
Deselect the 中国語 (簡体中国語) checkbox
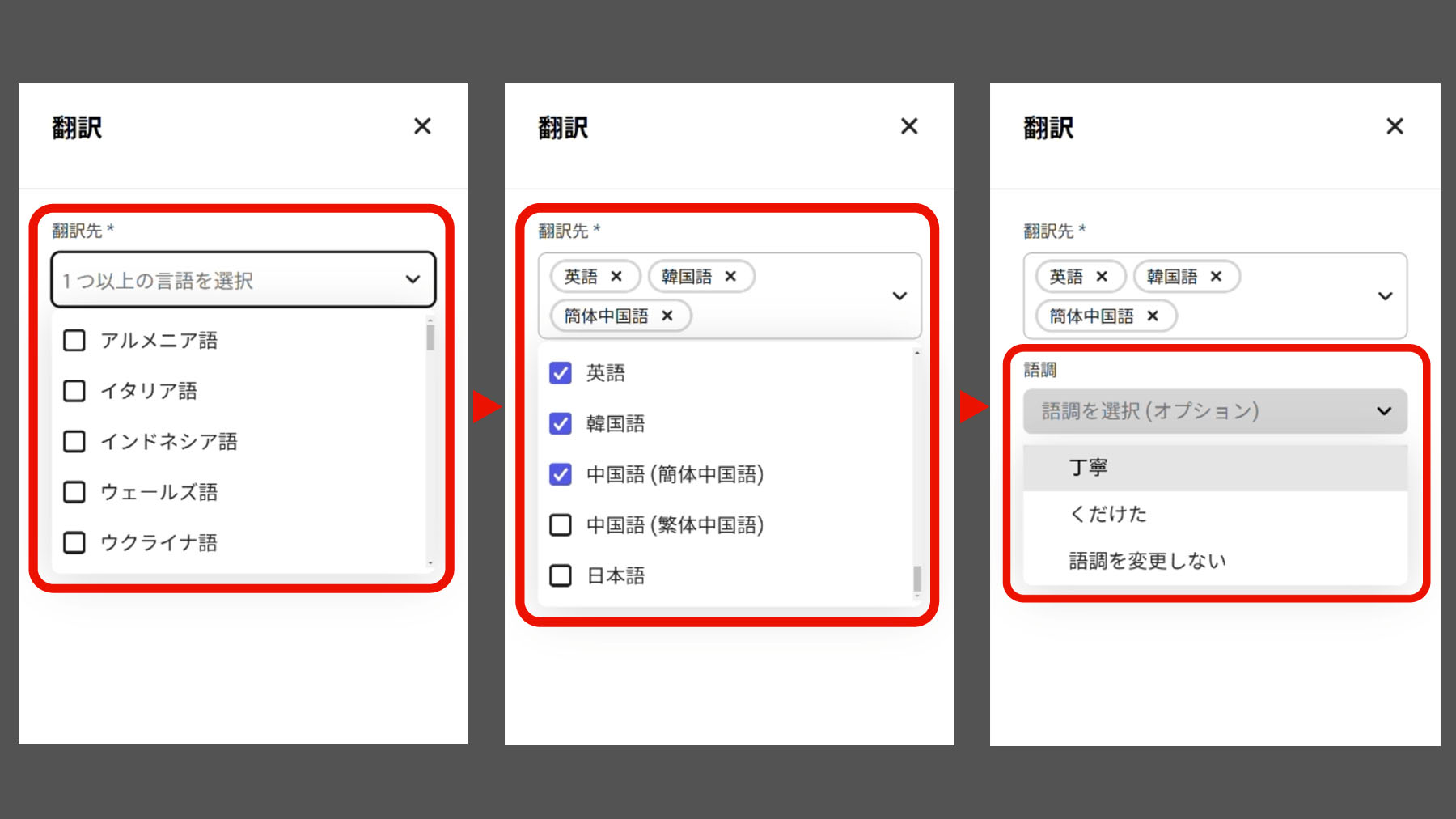pyautogui.click(x=561, y=474)
